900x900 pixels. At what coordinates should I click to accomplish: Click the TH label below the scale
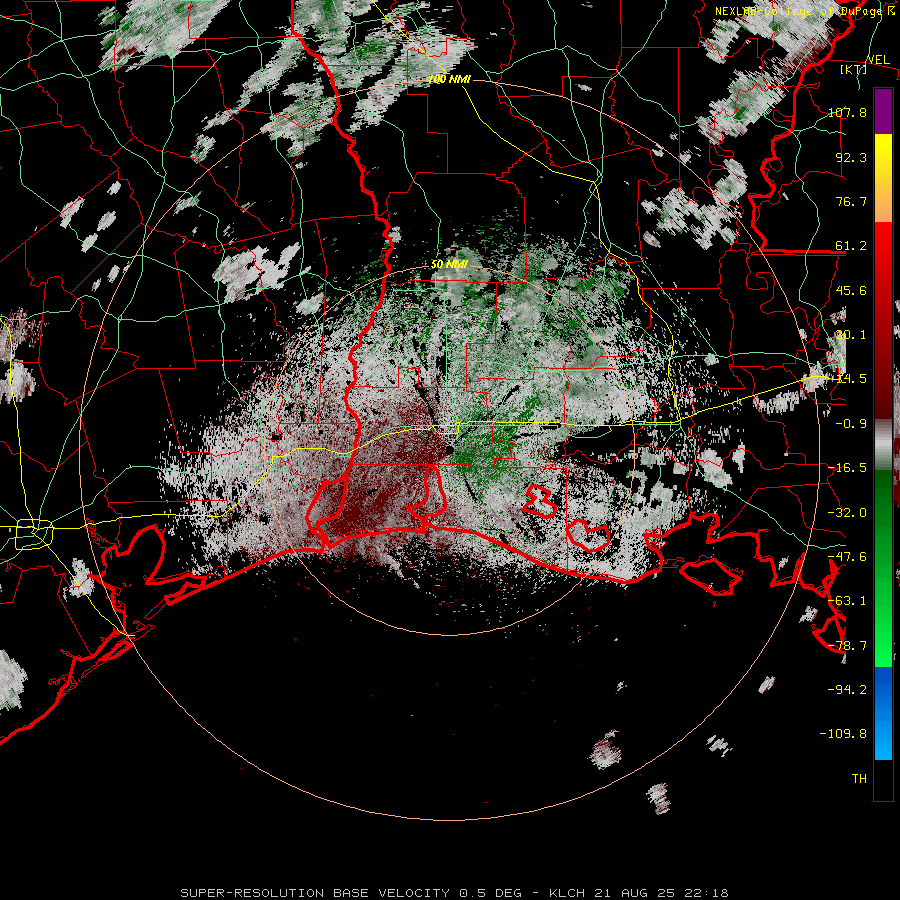859,778
